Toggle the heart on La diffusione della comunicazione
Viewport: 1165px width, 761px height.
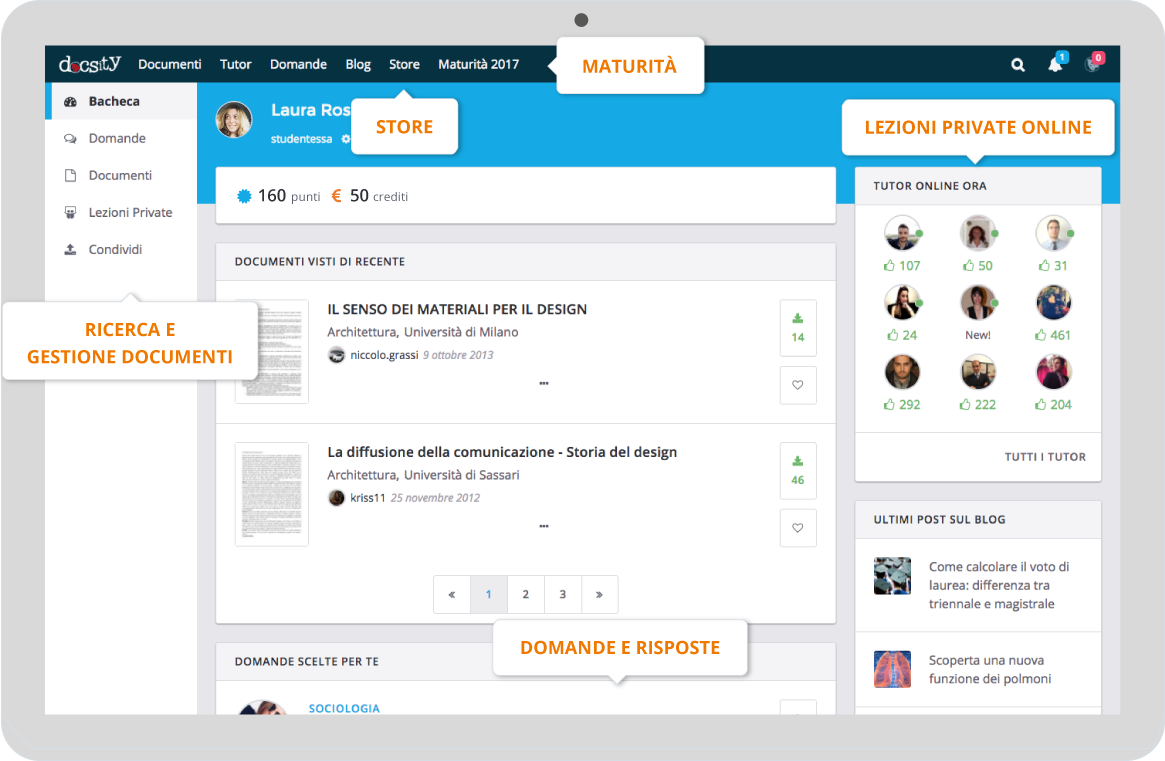click(798, 528)
